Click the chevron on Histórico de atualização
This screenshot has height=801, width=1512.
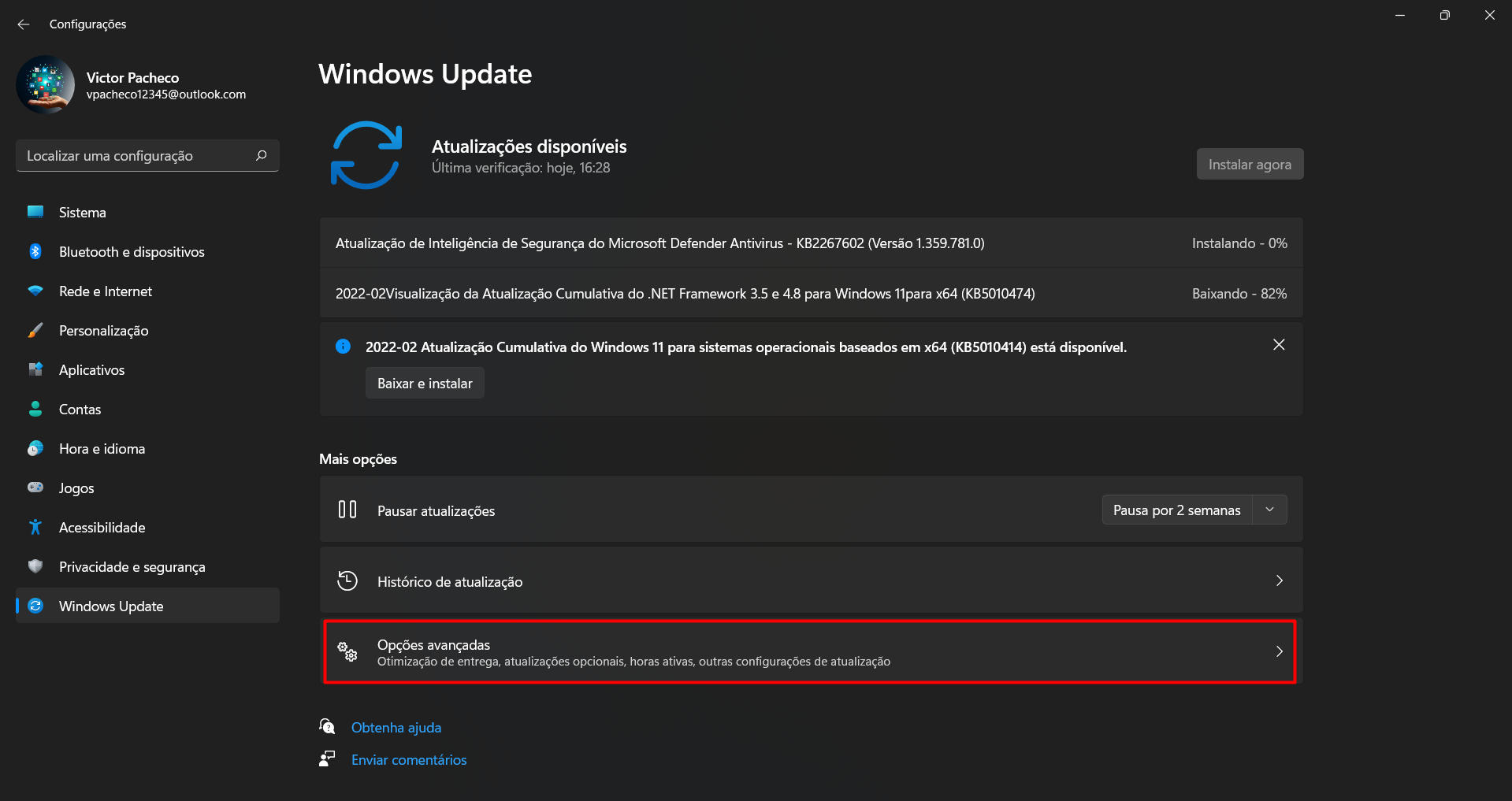coord(1280,580)
